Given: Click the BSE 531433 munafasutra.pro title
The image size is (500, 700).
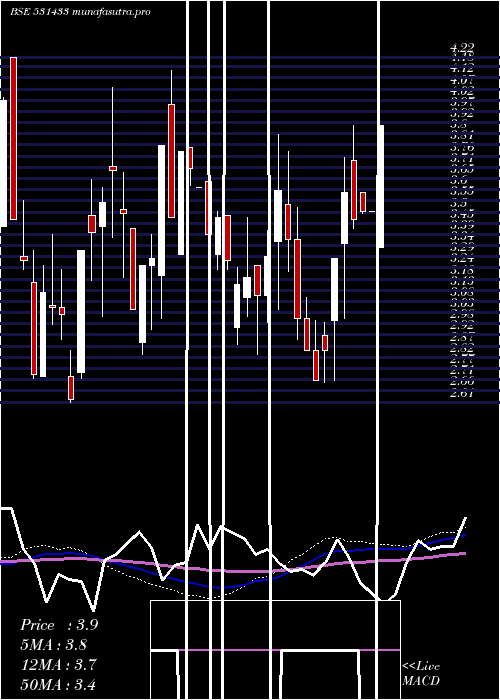Looking at the screenshot, I should [80, 12].
